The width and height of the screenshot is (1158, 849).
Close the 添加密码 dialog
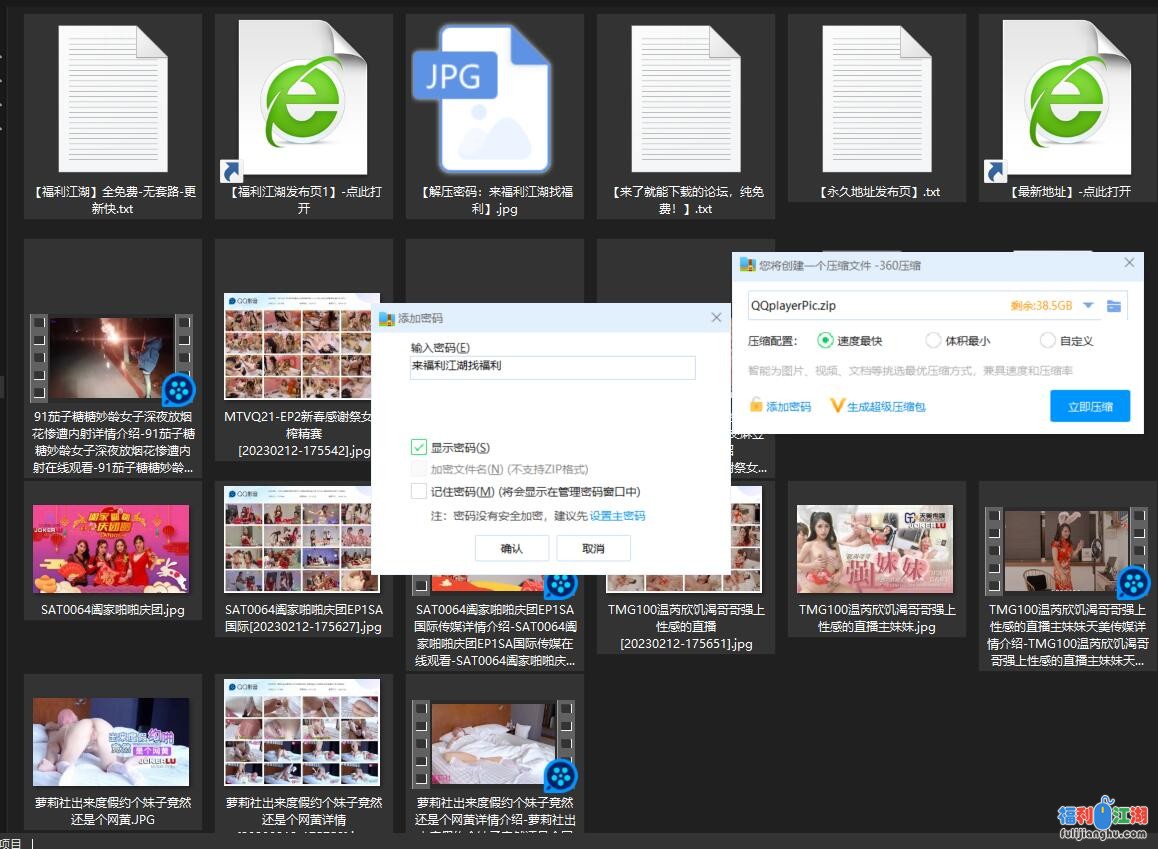tap(716, 317)
